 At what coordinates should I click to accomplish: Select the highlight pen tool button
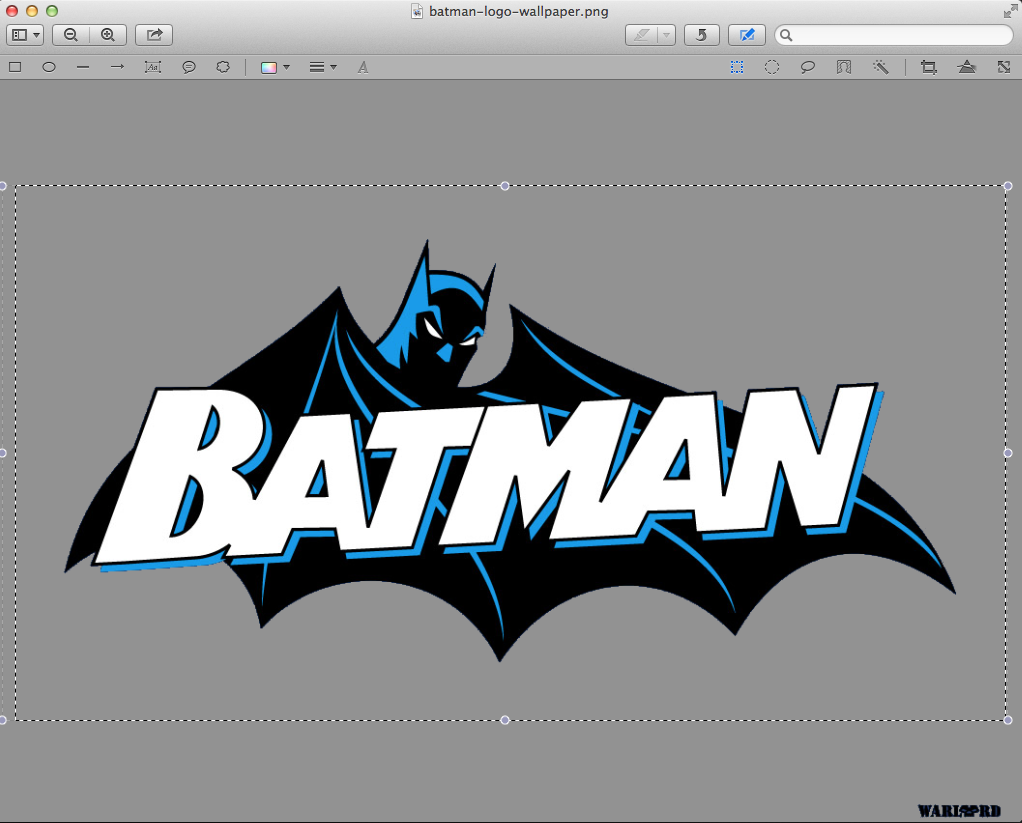coord(641,35)
